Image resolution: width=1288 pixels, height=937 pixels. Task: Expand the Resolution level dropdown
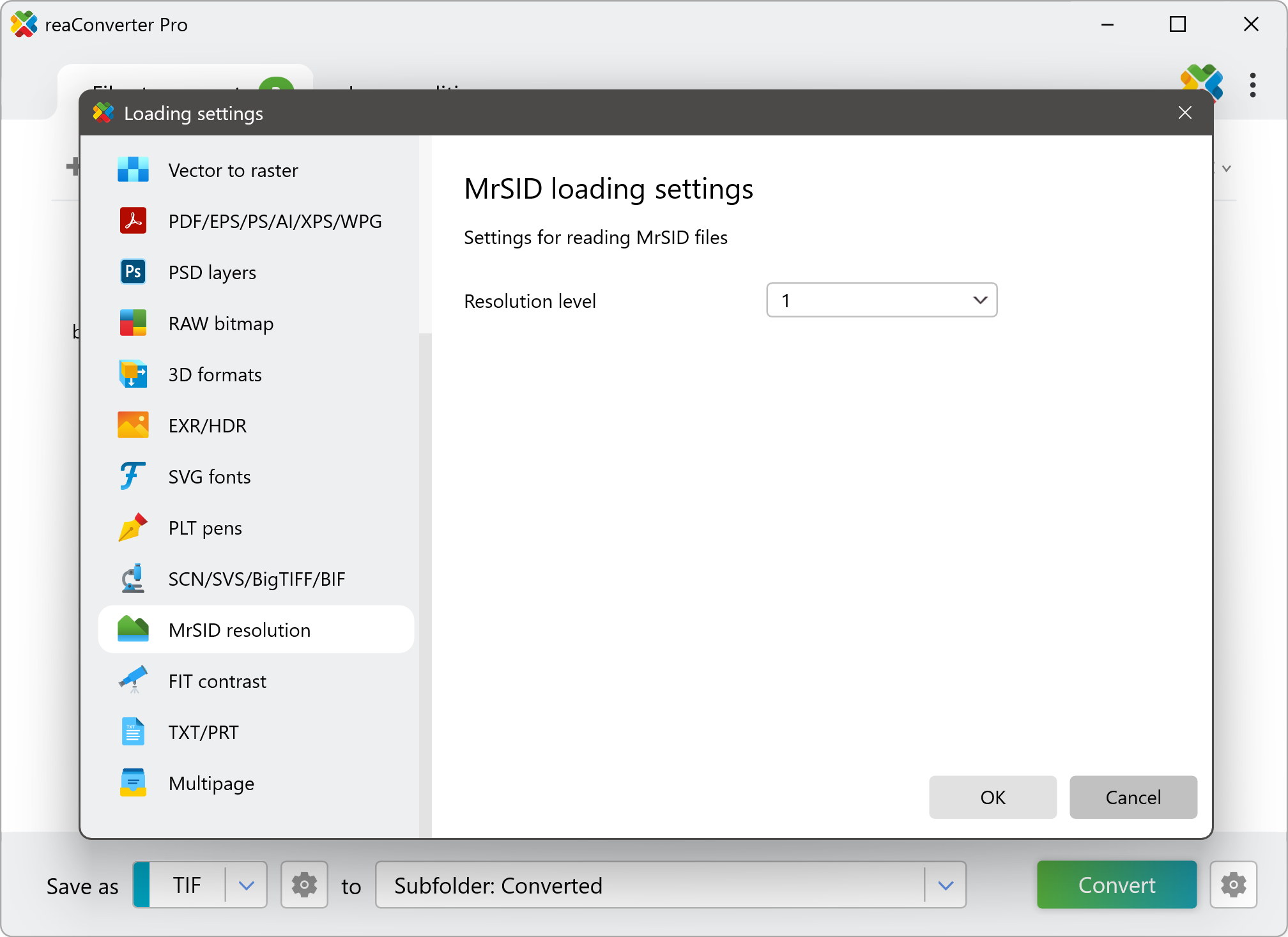pyautogui.click(x=881, y=300)
